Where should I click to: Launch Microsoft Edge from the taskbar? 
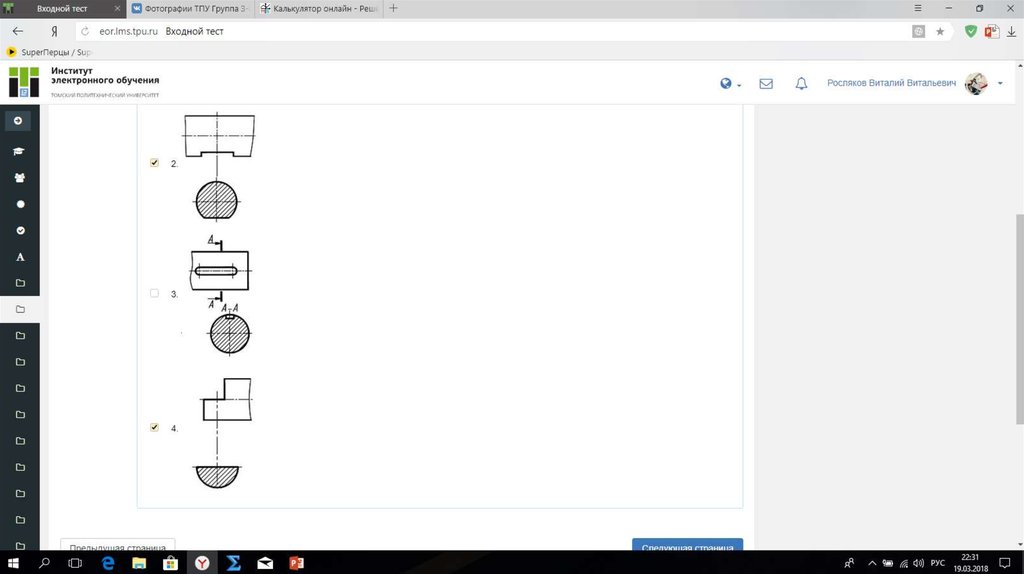[x=108, y=563]
